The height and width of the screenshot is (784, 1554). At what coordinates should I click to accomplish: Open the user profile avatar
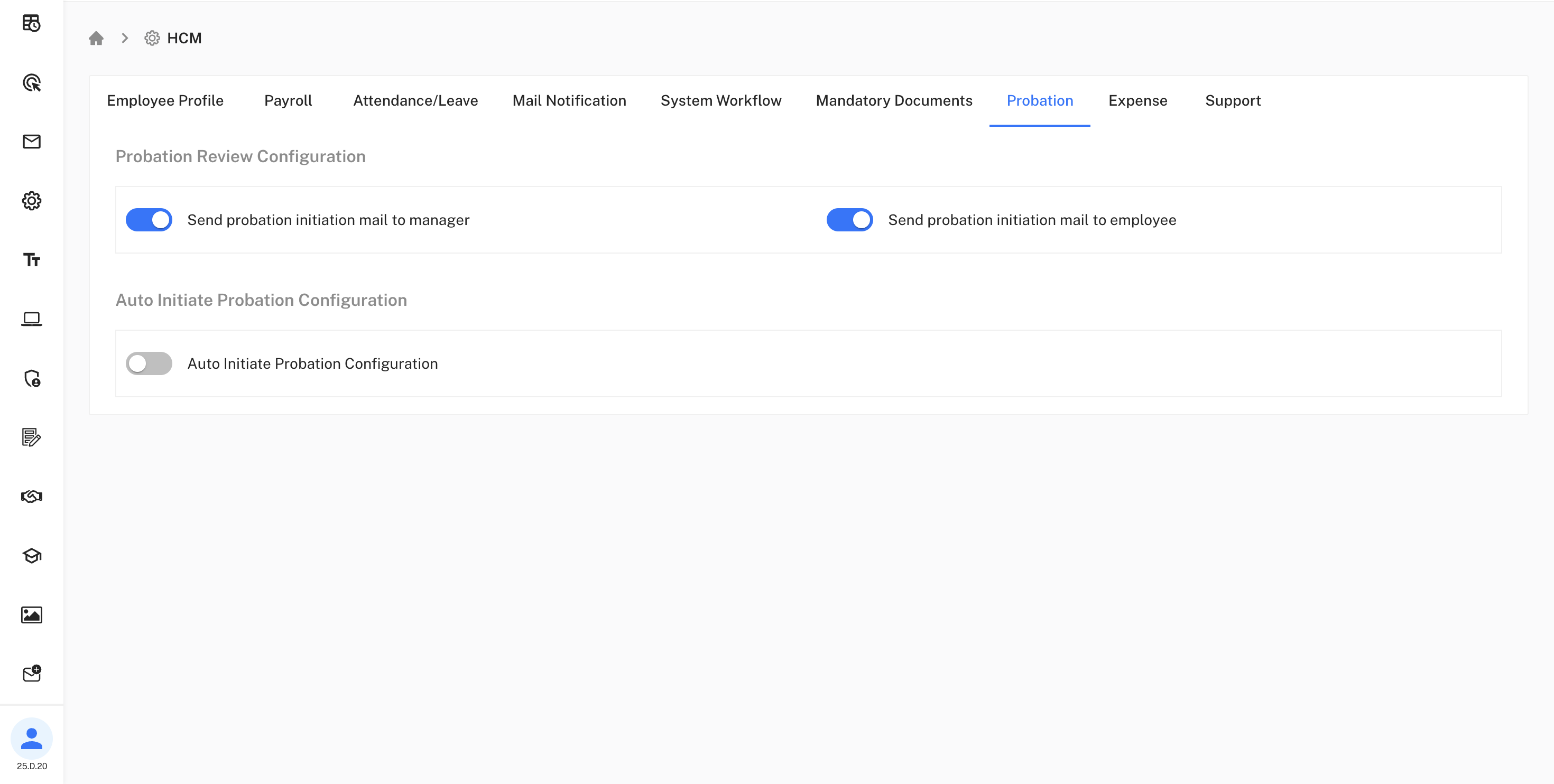click(31, 738)
